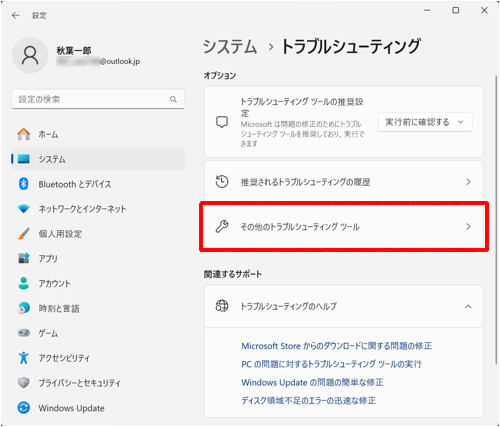Image resolution: width=500 pixels, height=427 pixels.
Task: Select 個人用設定 in the sidebar
Action: point(98,234)
